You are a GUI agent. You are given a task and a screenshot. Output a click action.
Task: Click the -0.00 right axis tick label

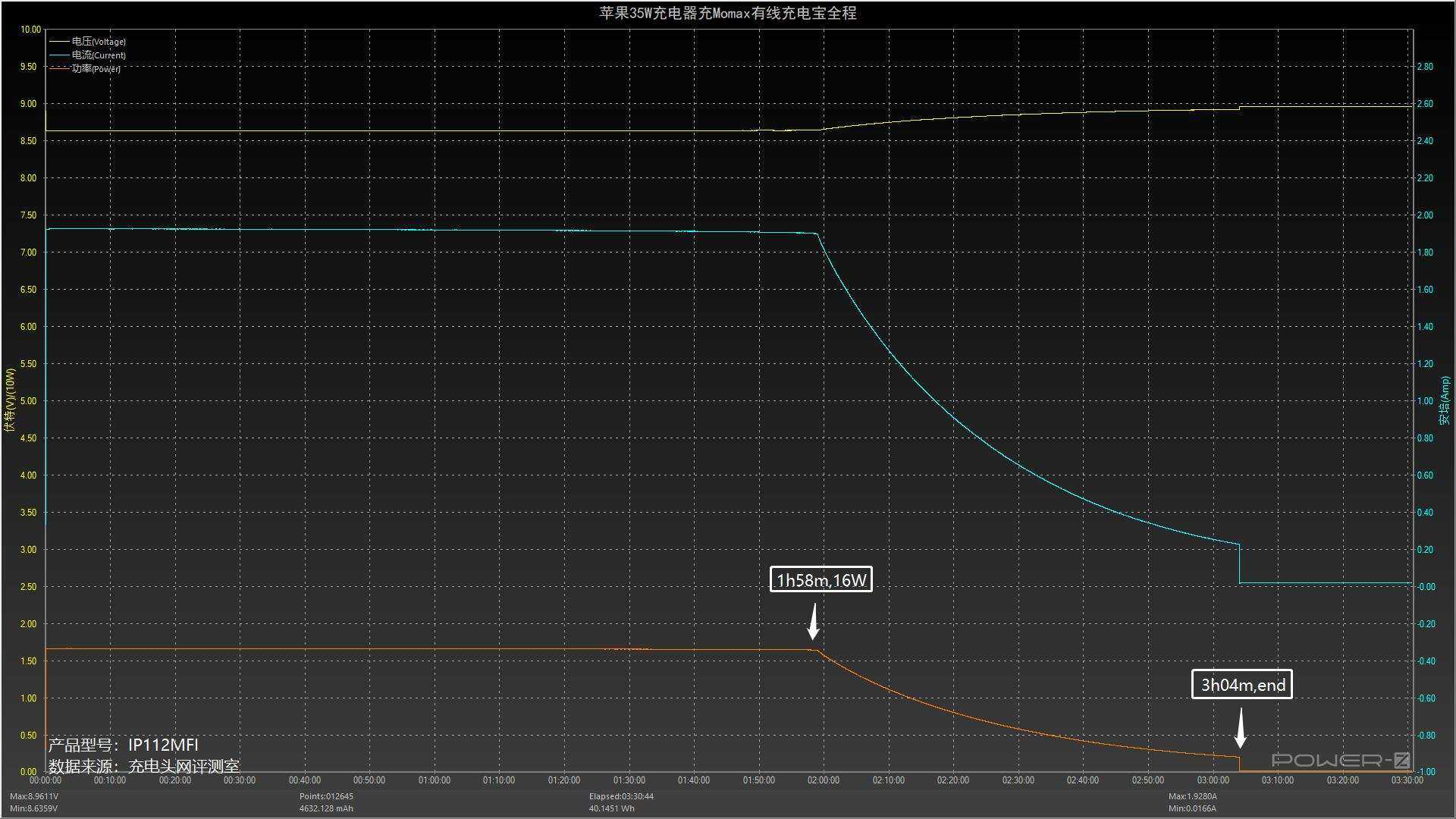tap(1426, 587)
